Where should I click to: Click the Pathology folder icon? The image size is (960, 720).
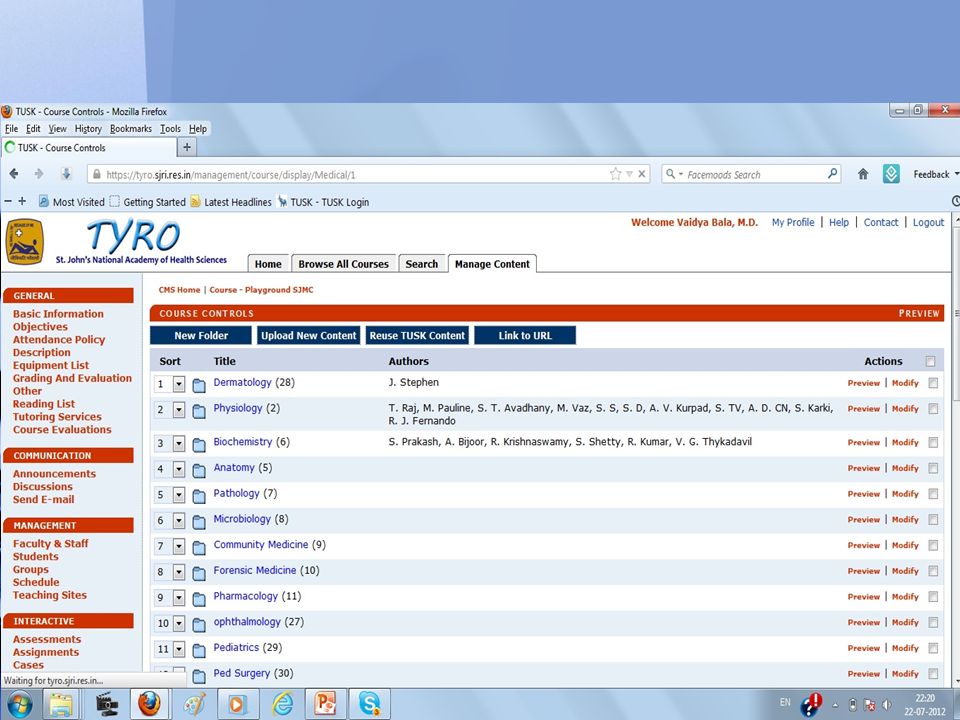(x=199, y=497)
